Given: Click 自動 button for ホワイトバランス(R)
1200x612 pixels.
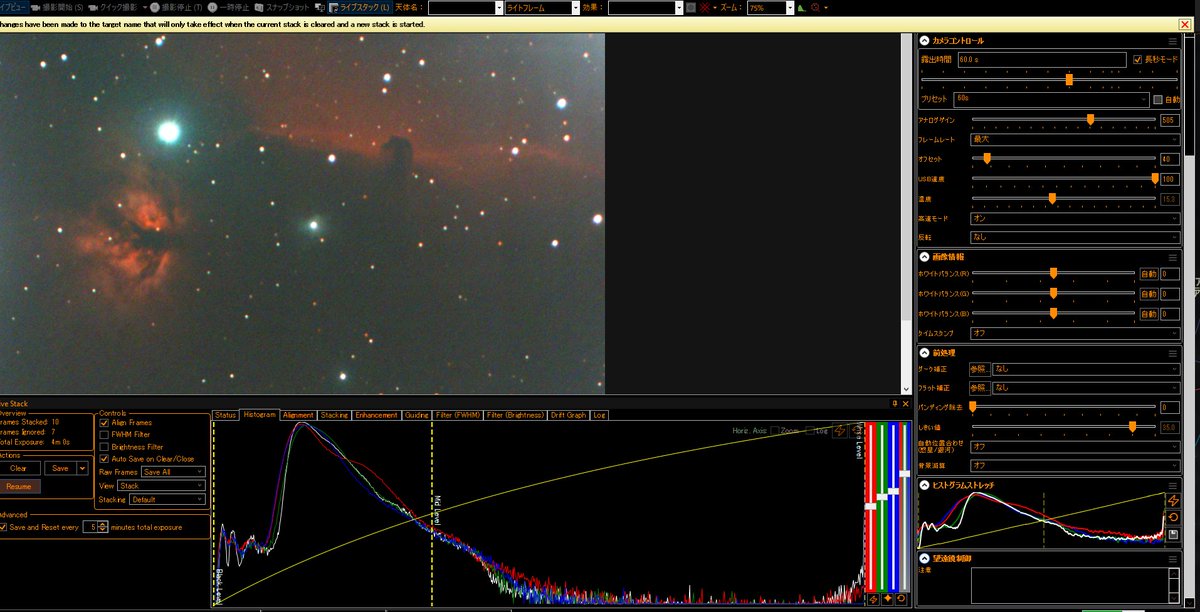Looking at the screenshot, I should pyautogui.click(x=1148, y=274).
